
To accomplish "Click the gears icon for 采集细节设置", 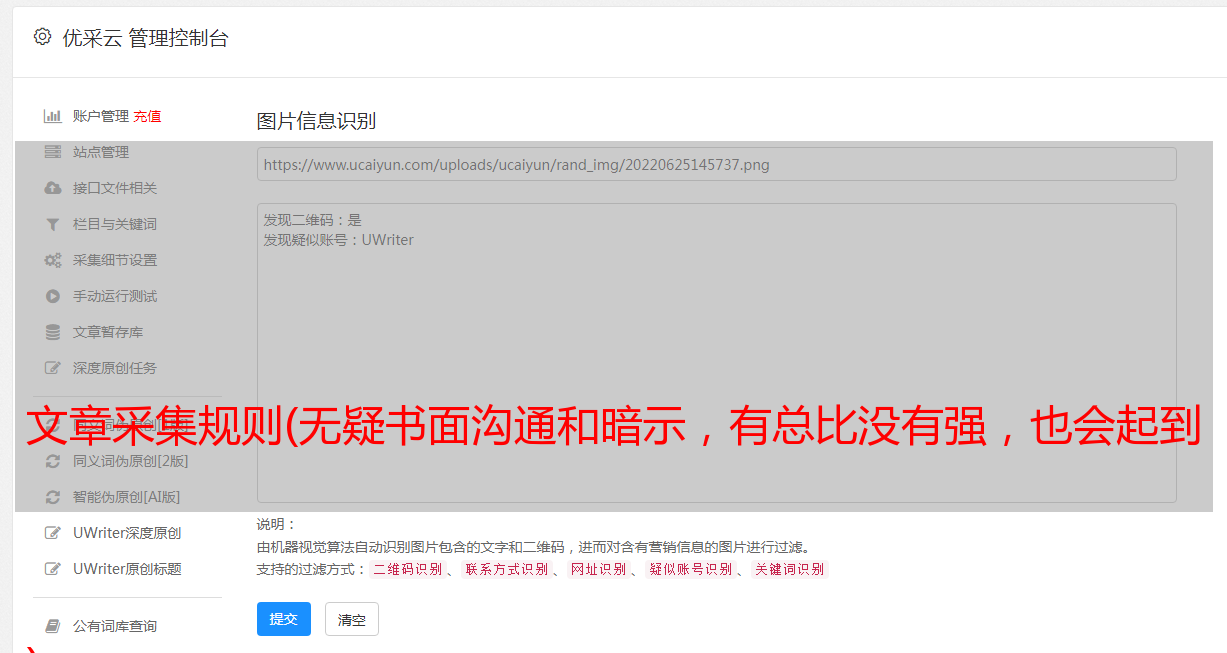I will 53,260.
